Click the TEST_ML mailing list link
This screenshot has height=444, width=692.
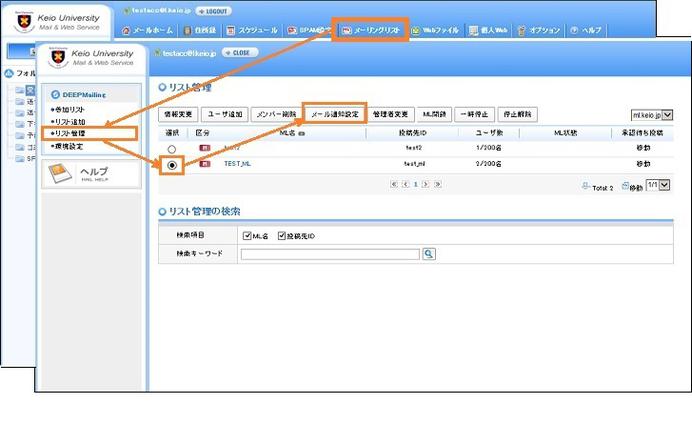(236, 163)
